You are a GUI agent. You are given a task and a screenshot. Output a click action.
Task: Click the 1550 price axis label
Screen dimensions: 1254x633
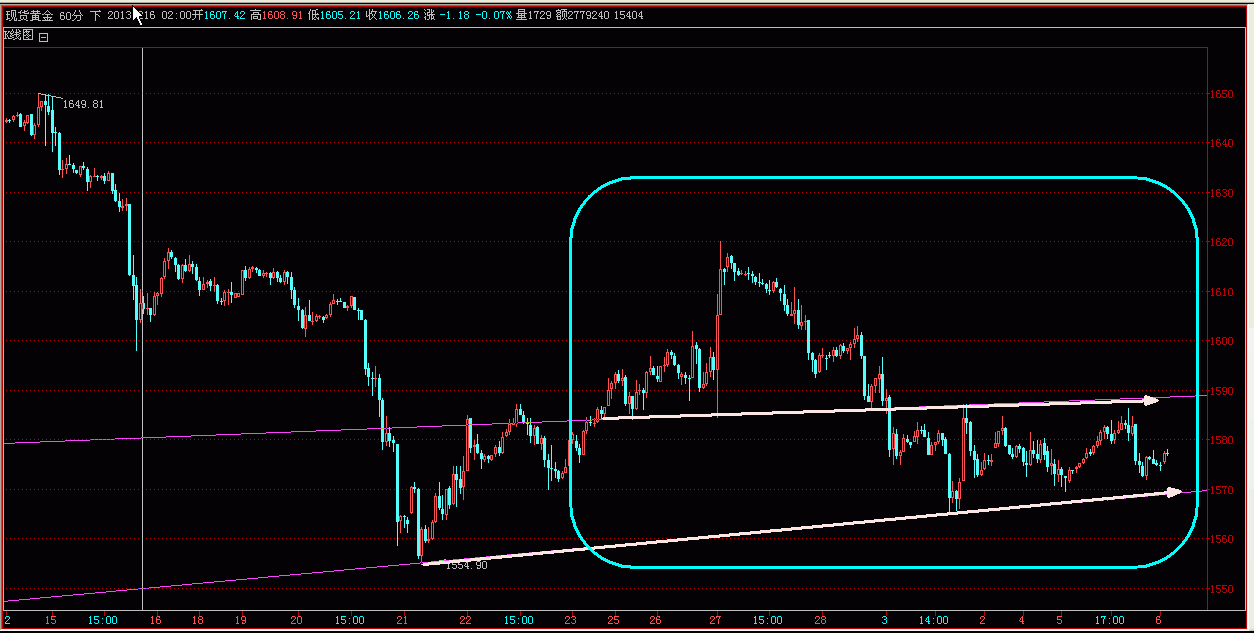tap(1221, 589)
